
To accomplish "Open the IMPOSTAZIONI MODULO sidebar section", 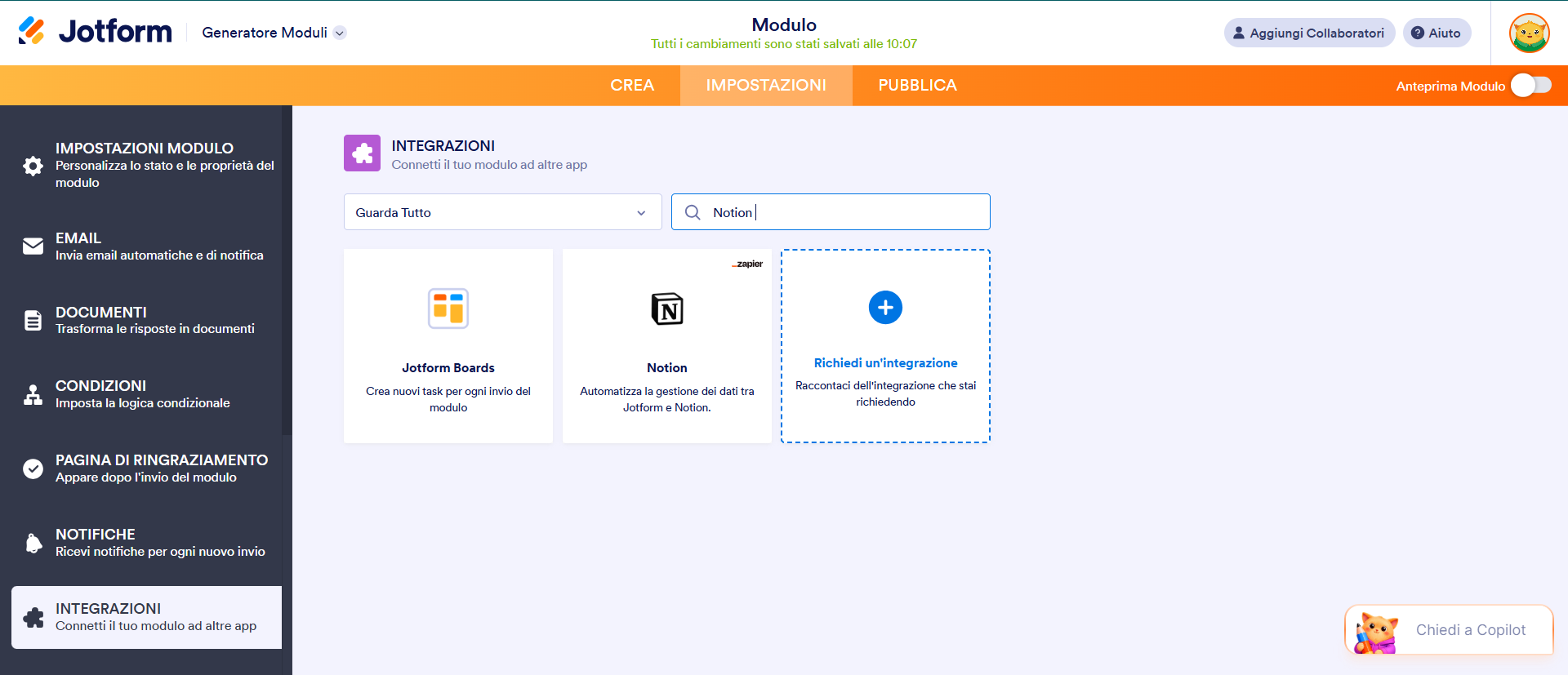I will click(x=147, y=165).
